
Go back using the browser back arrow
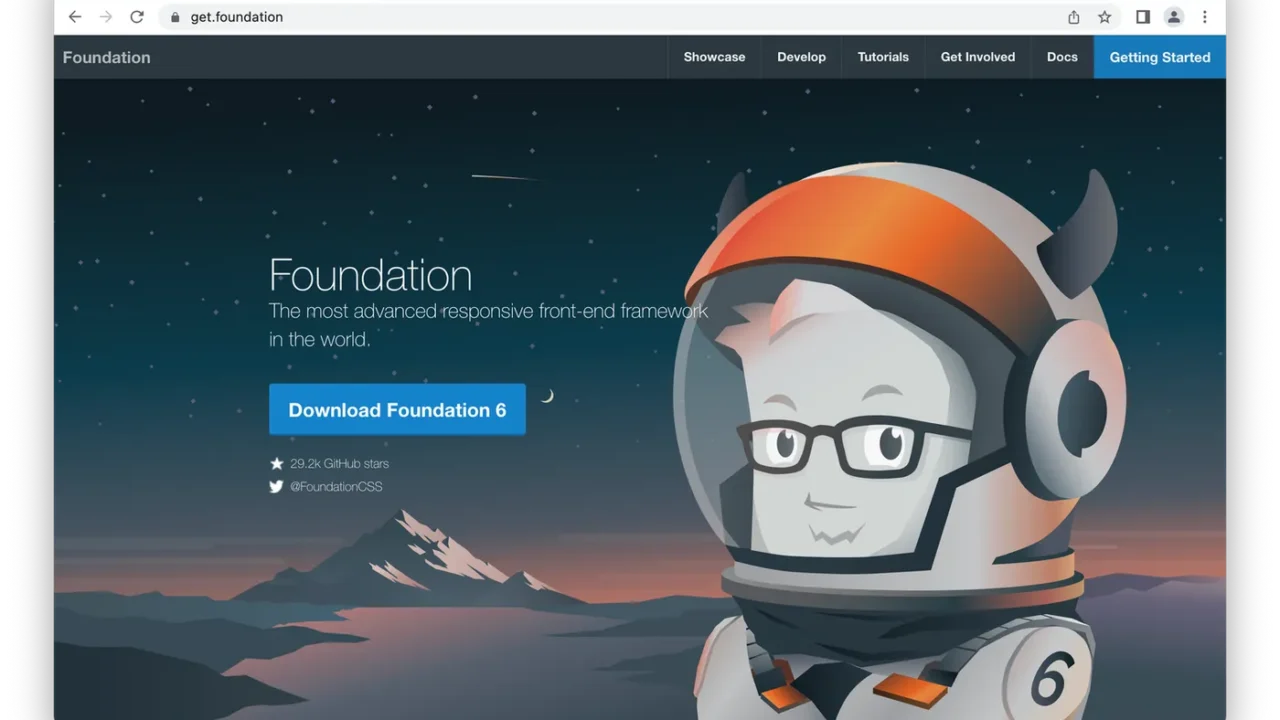[75, 17]
